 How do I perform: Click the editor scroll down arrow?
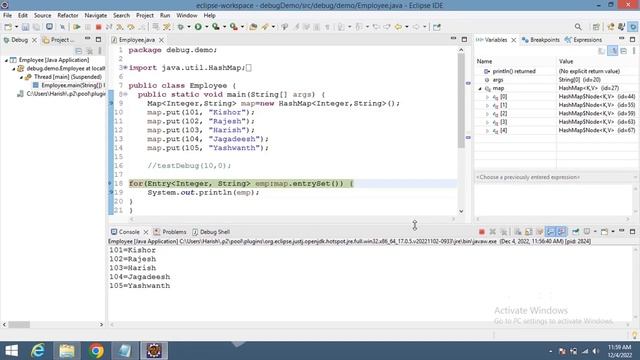[461, 211]
